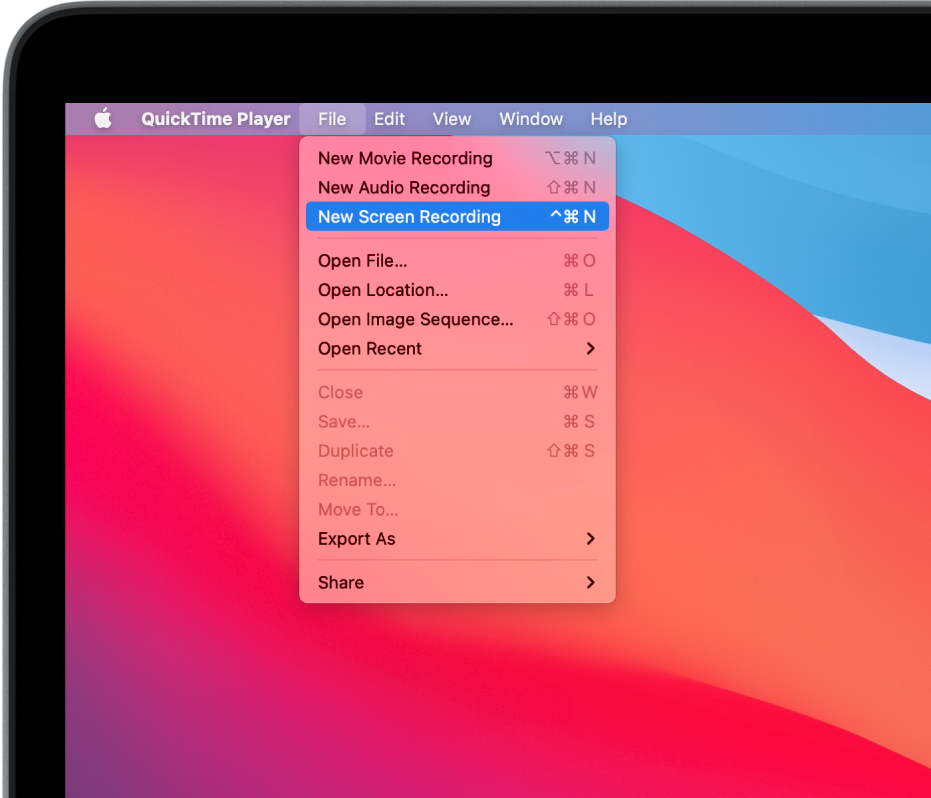Open the View menu
The image size is (931, 798).
(x=451, y=119)
